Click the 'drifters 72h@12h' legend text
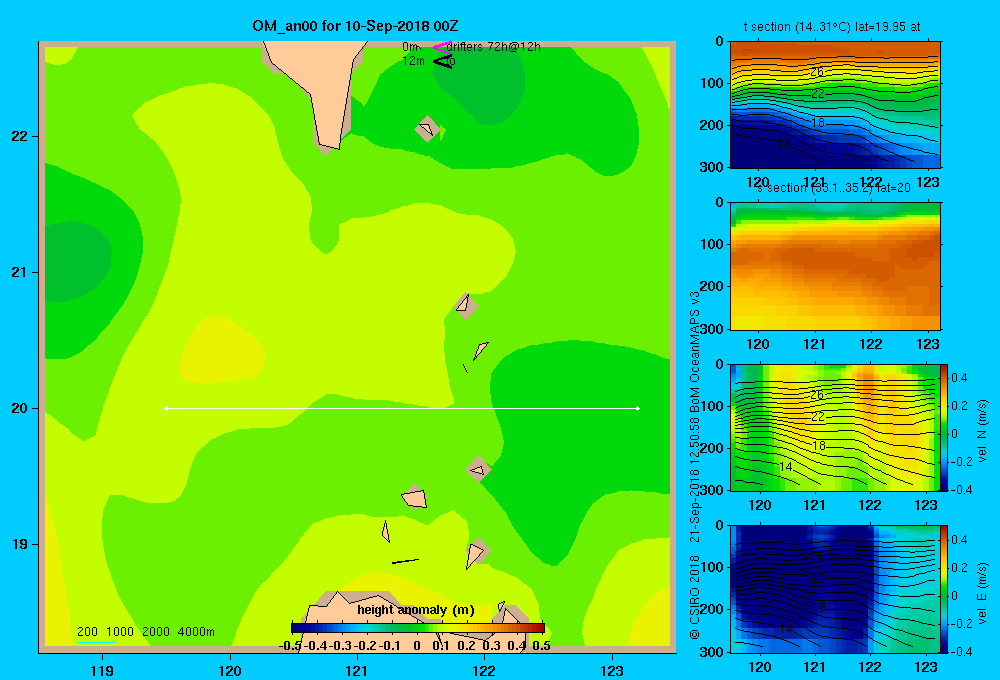 (x=493, y=47)
